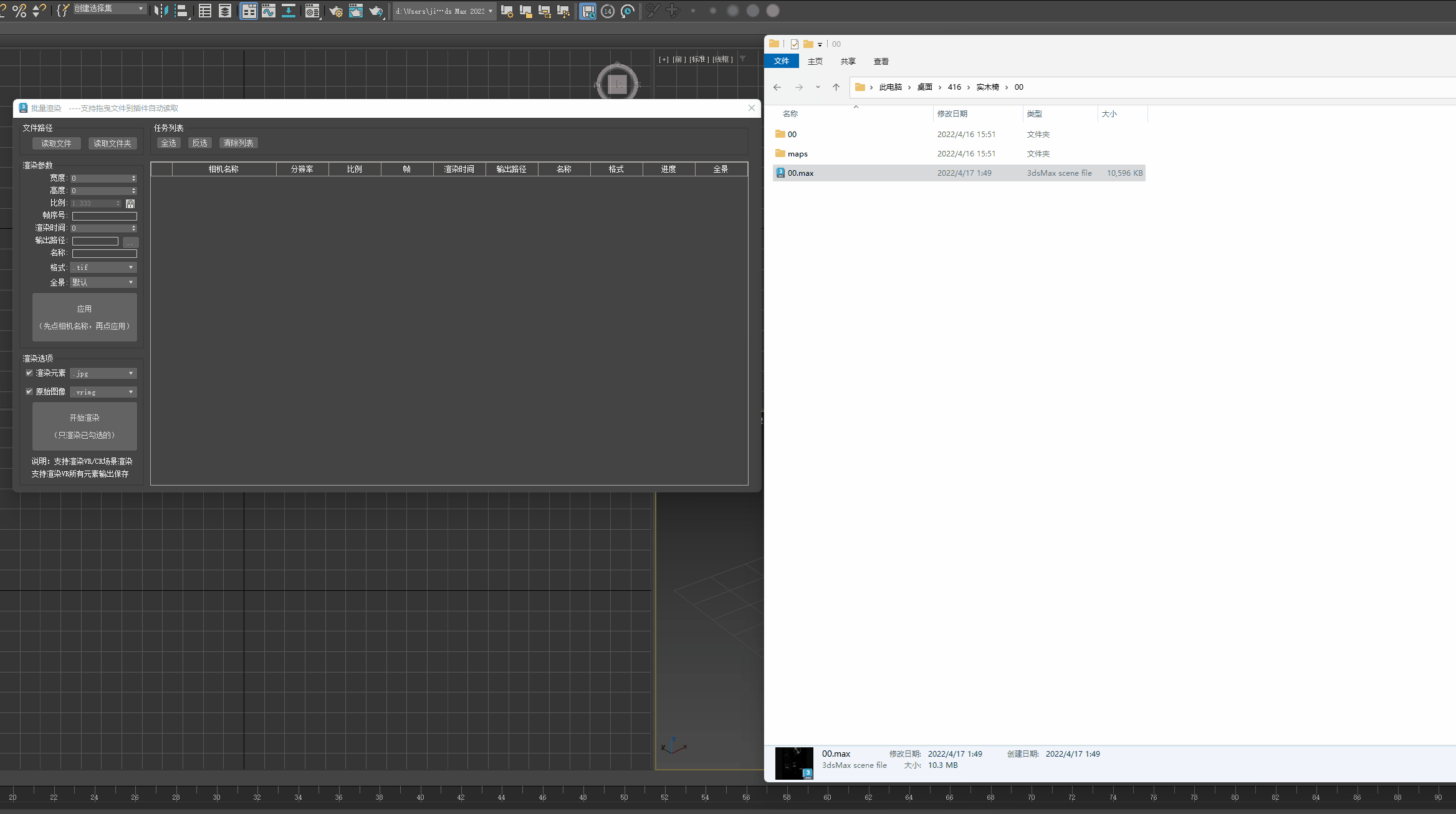
Task: Click the autosave disk icon
Action: (x=588, y=11)
